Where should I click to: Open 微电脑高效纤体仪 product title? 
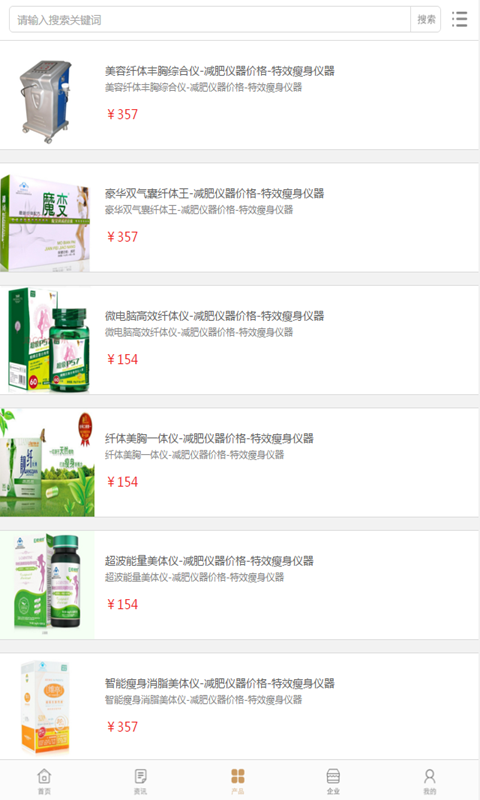(x=214, y=316)
